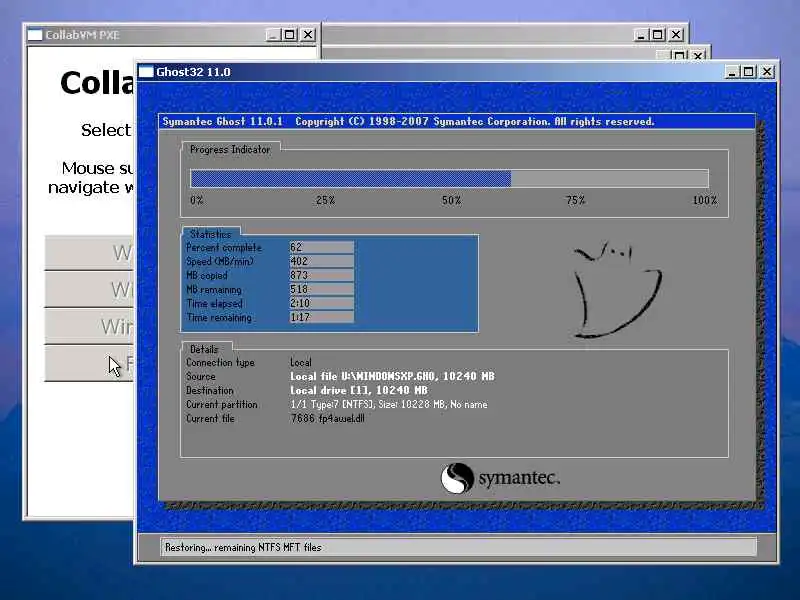800x600 pixels.
Task: Click the Connection type Local value
Action: pyautogui.click(x=301, y=362)
